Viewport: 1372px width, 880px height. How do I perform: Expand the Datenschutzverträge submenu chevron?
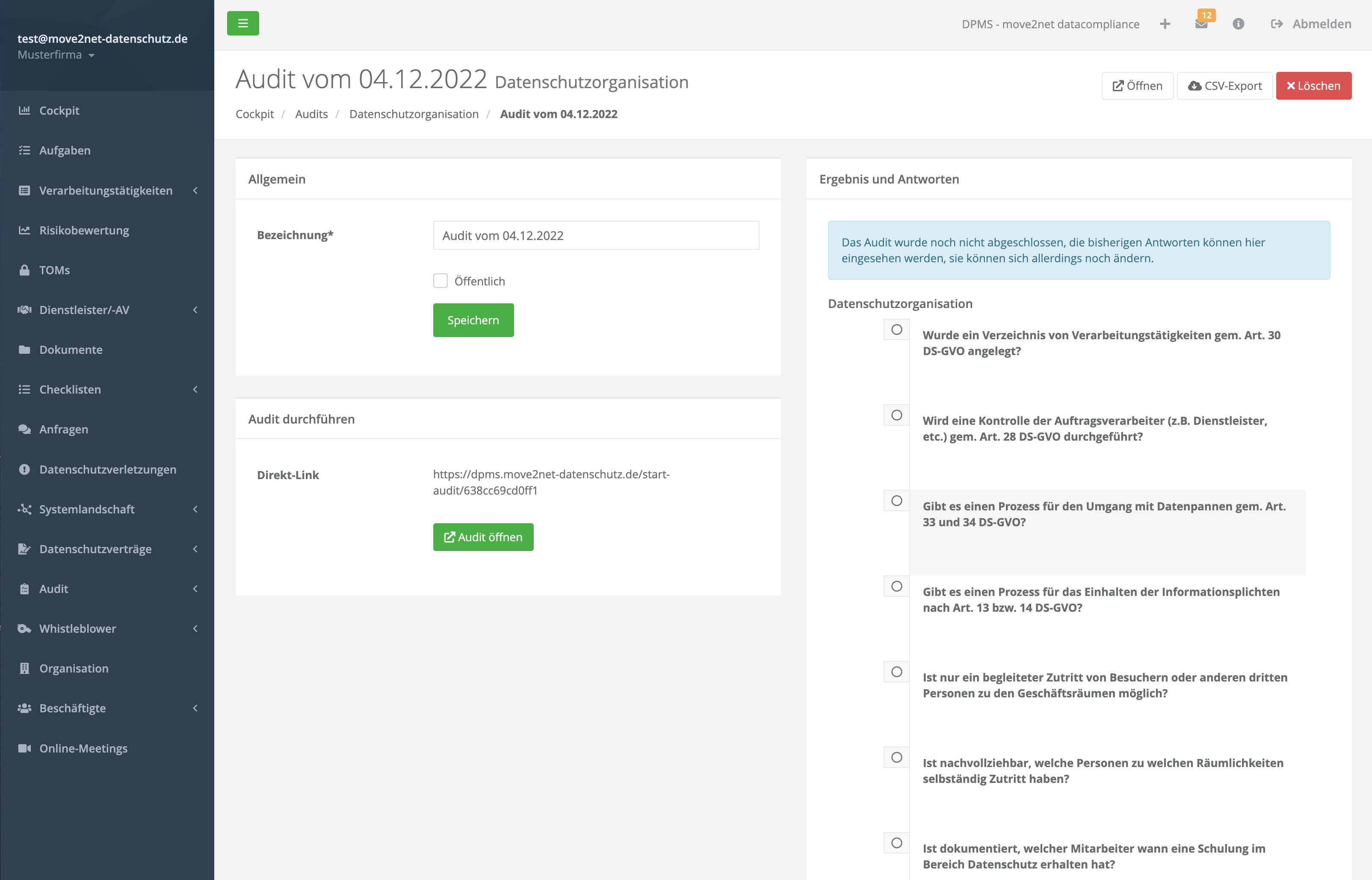coord(195,548)
